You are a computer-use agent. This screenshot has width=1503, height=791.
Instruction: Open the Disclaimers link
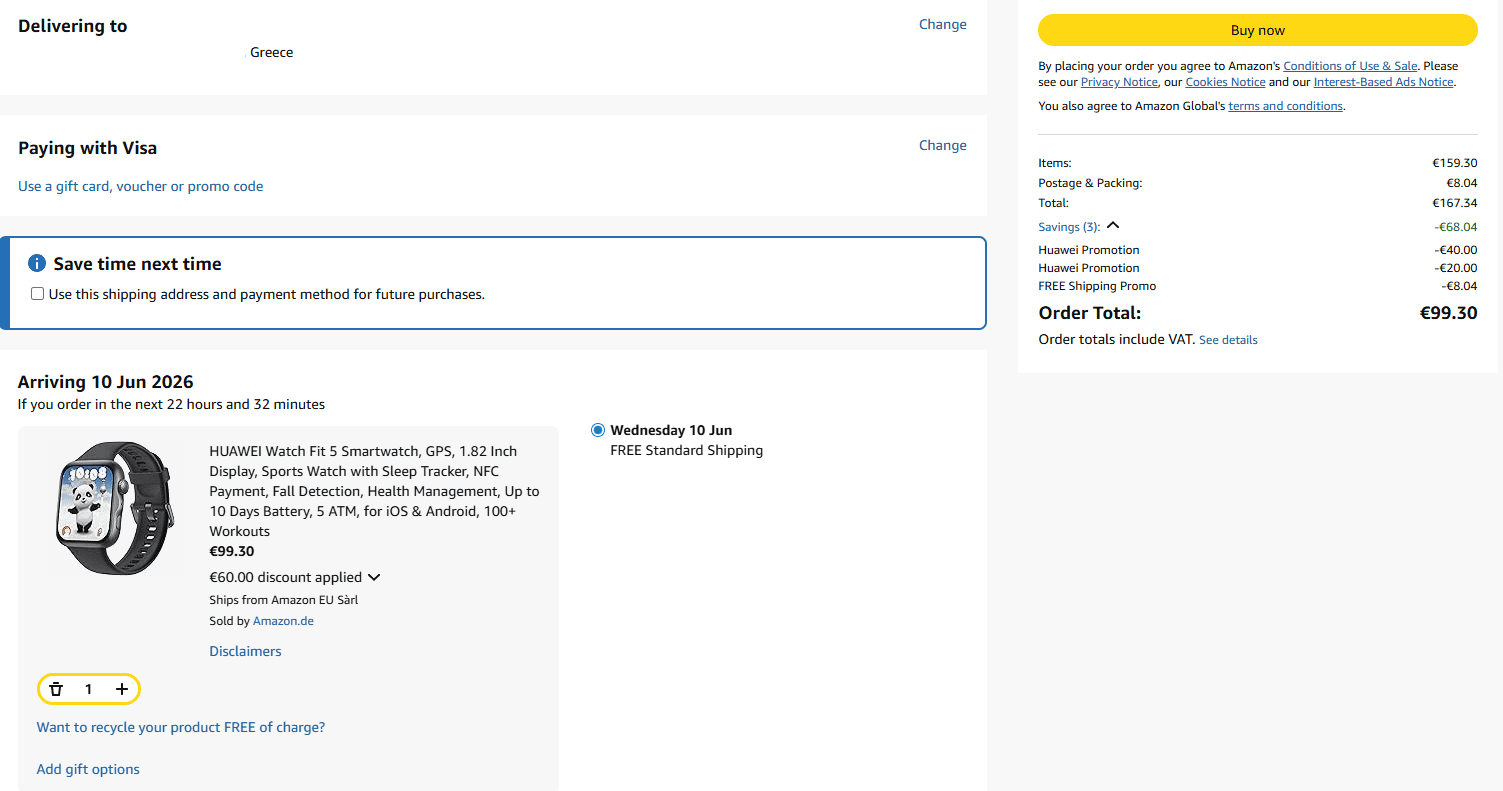245,651
